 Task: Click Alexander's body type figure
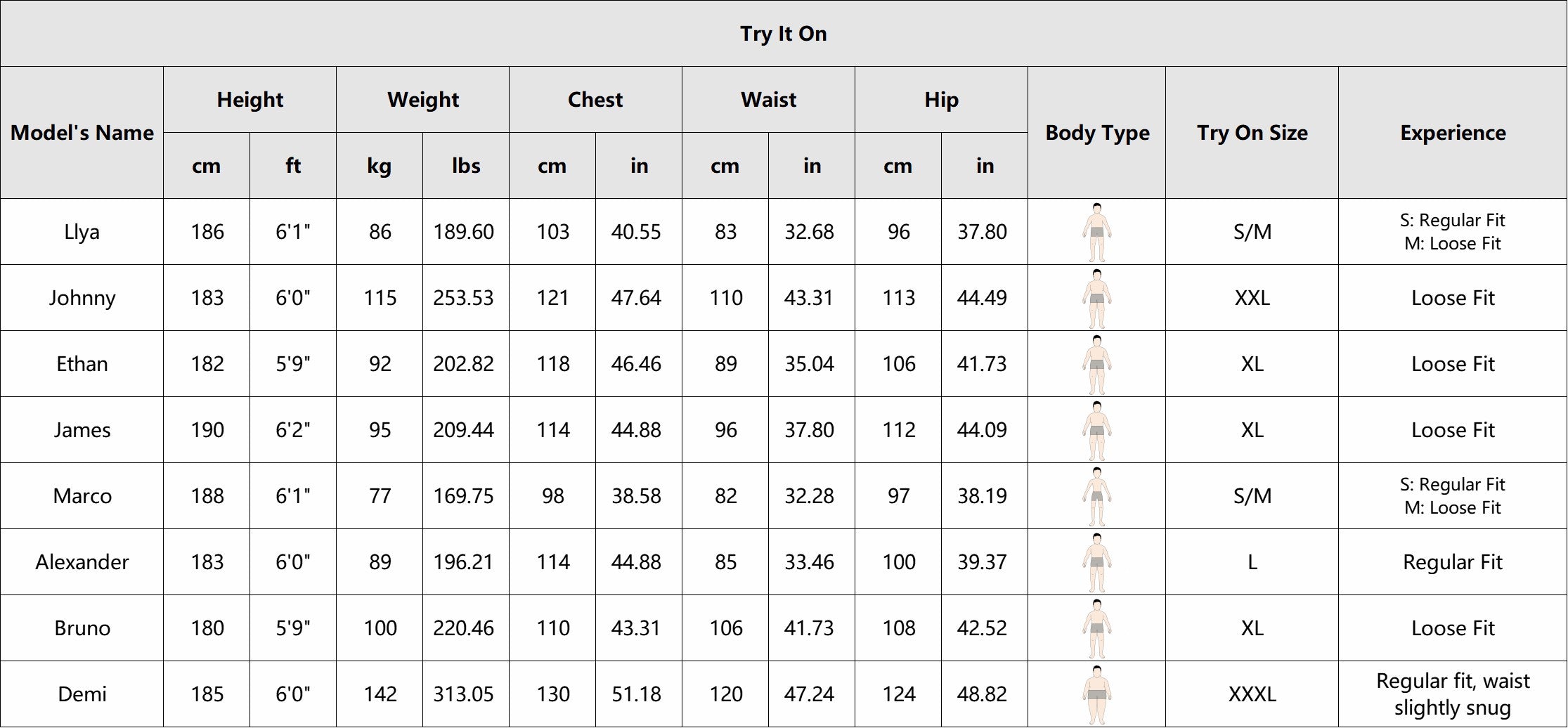(x=1096, y=562)
